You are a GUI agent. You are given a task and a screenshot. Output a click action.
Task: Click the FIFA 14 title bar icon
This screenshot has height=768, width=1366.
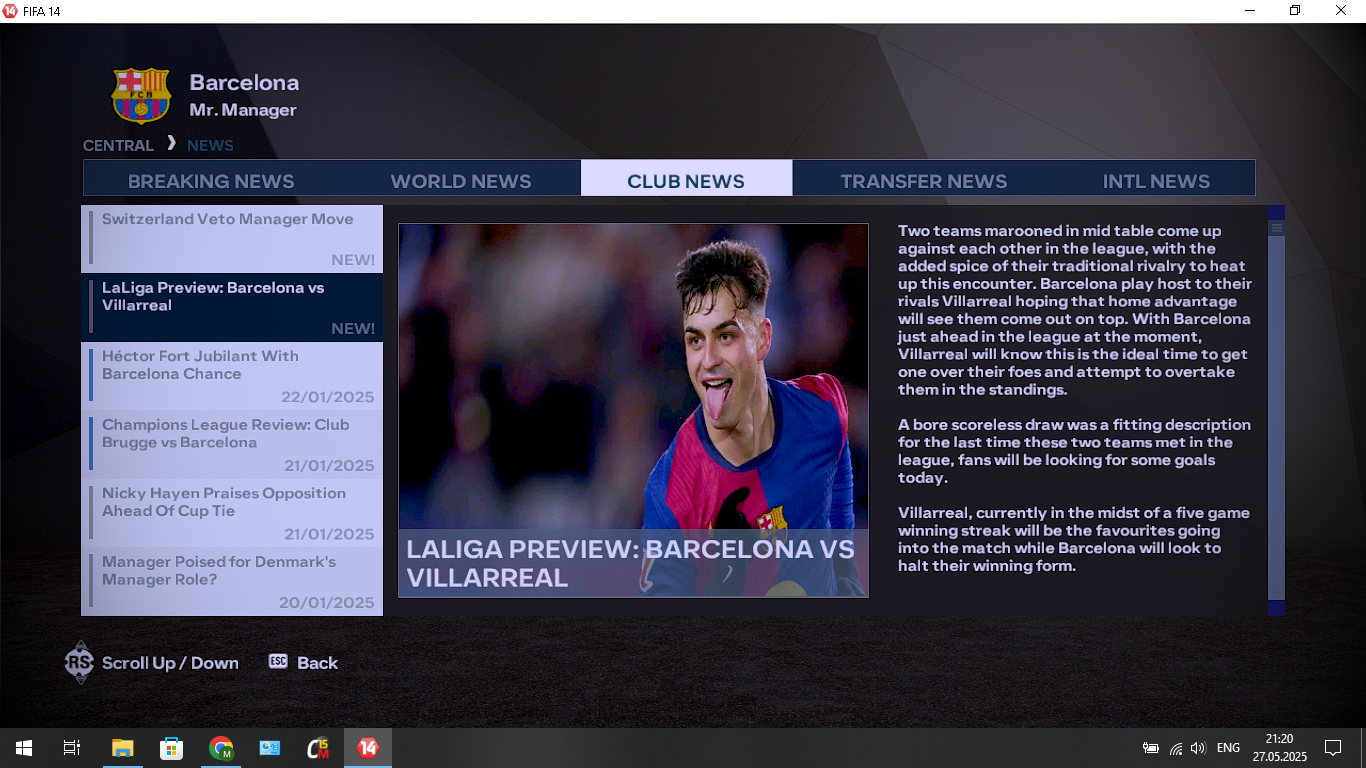tap(10, 11)
